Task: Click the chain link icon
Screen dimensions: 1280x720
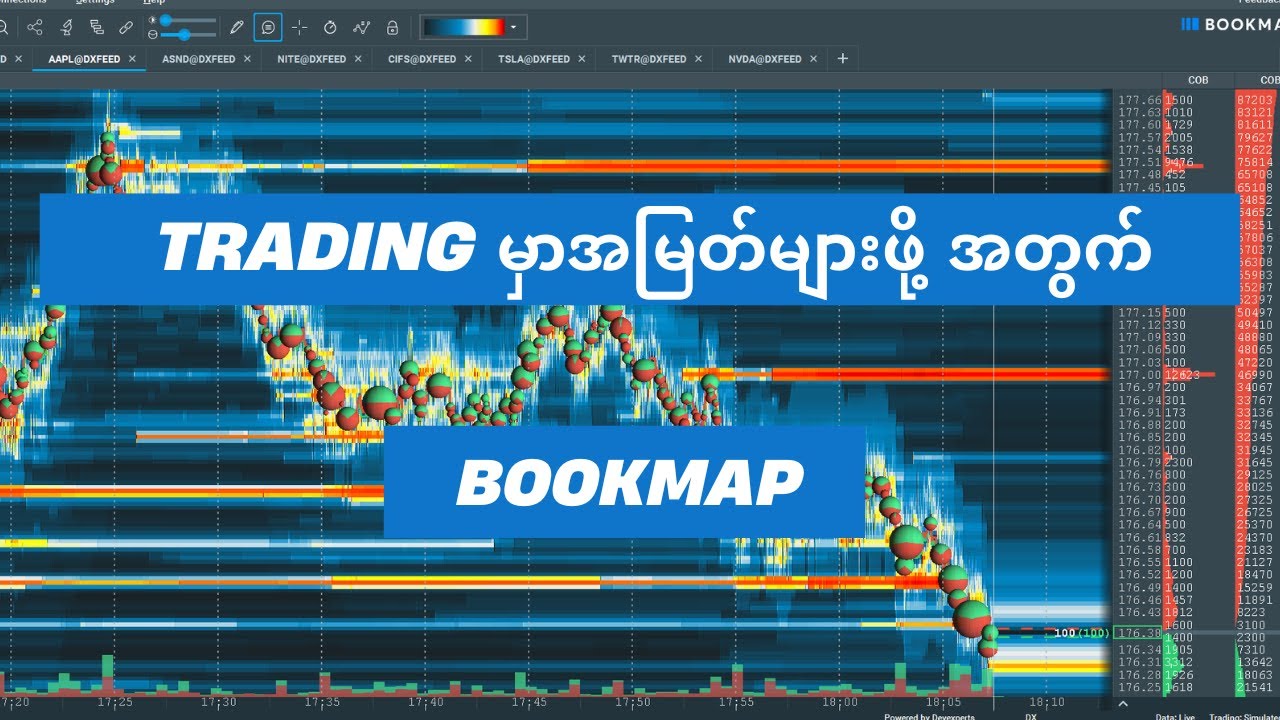Action: pos(126,27)
